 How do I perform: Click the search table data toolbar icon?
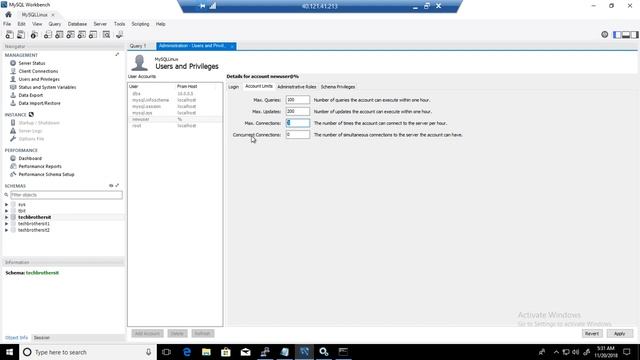tap(107, 35)
